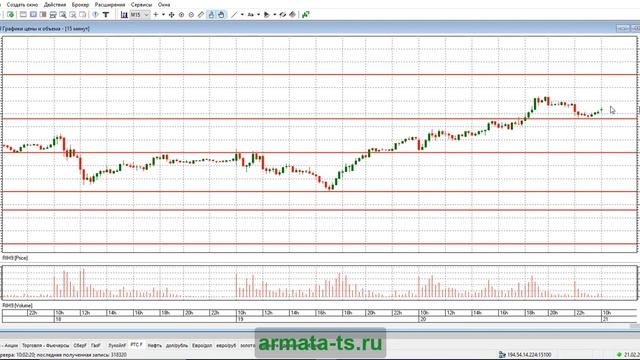Switch to the Акции tab

(x=11, y=345)
